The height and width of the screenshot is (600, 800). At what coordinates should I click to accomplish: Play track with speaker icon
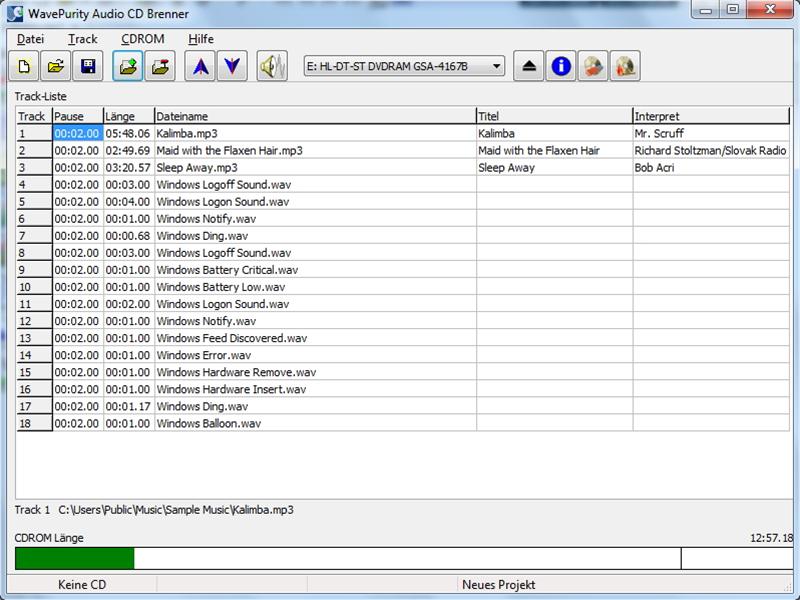click(272, 66)
